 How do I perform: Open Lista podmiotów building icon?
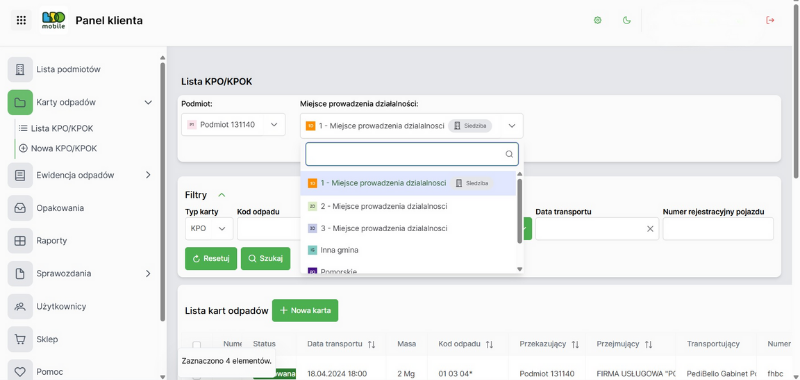click(x=20, y=69)
